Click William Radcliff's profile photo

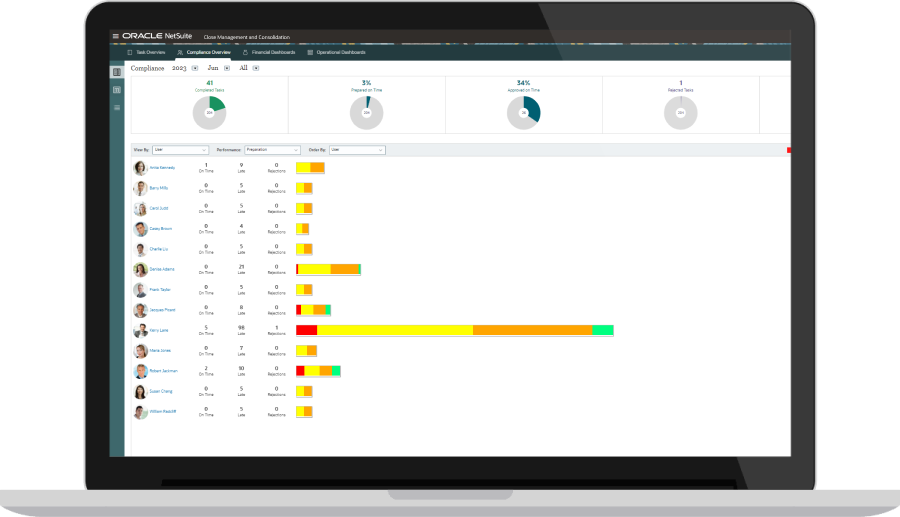[x=140, y=412]
